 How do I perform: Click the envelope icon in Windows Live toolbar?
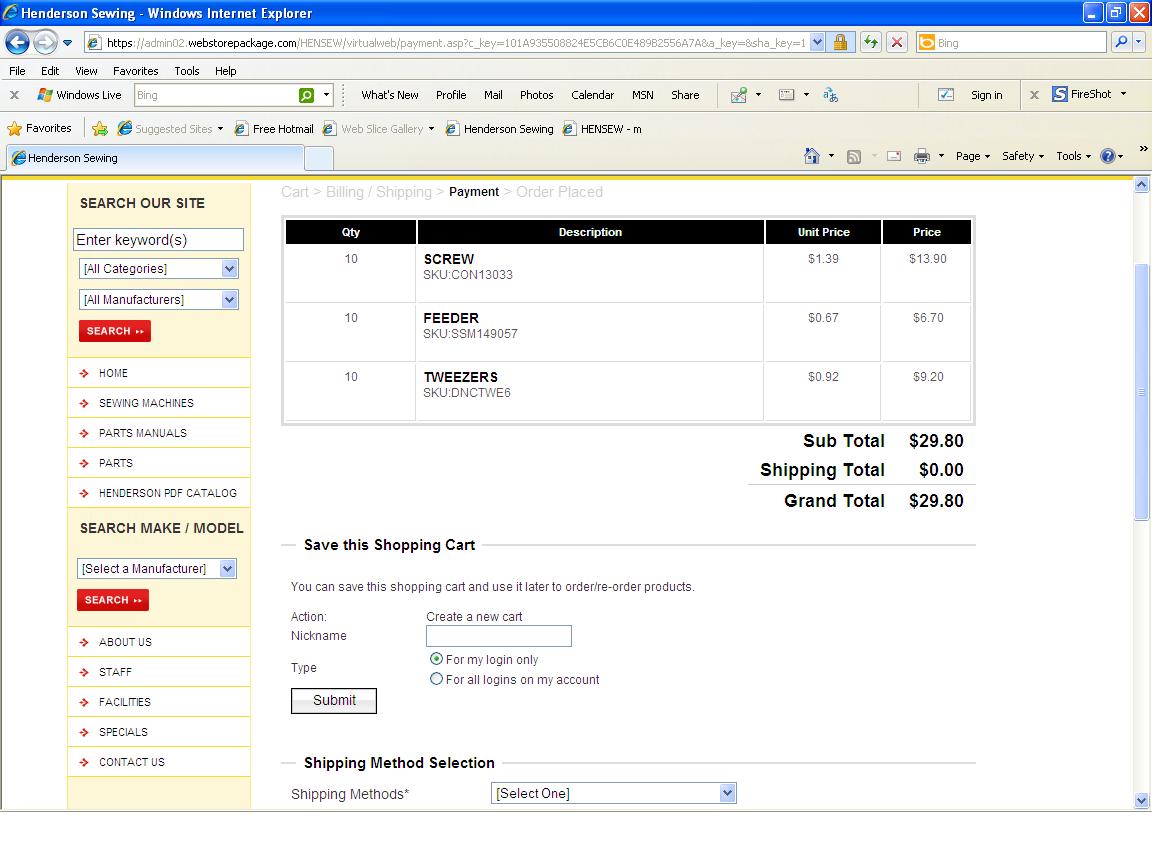coord(786,95)
